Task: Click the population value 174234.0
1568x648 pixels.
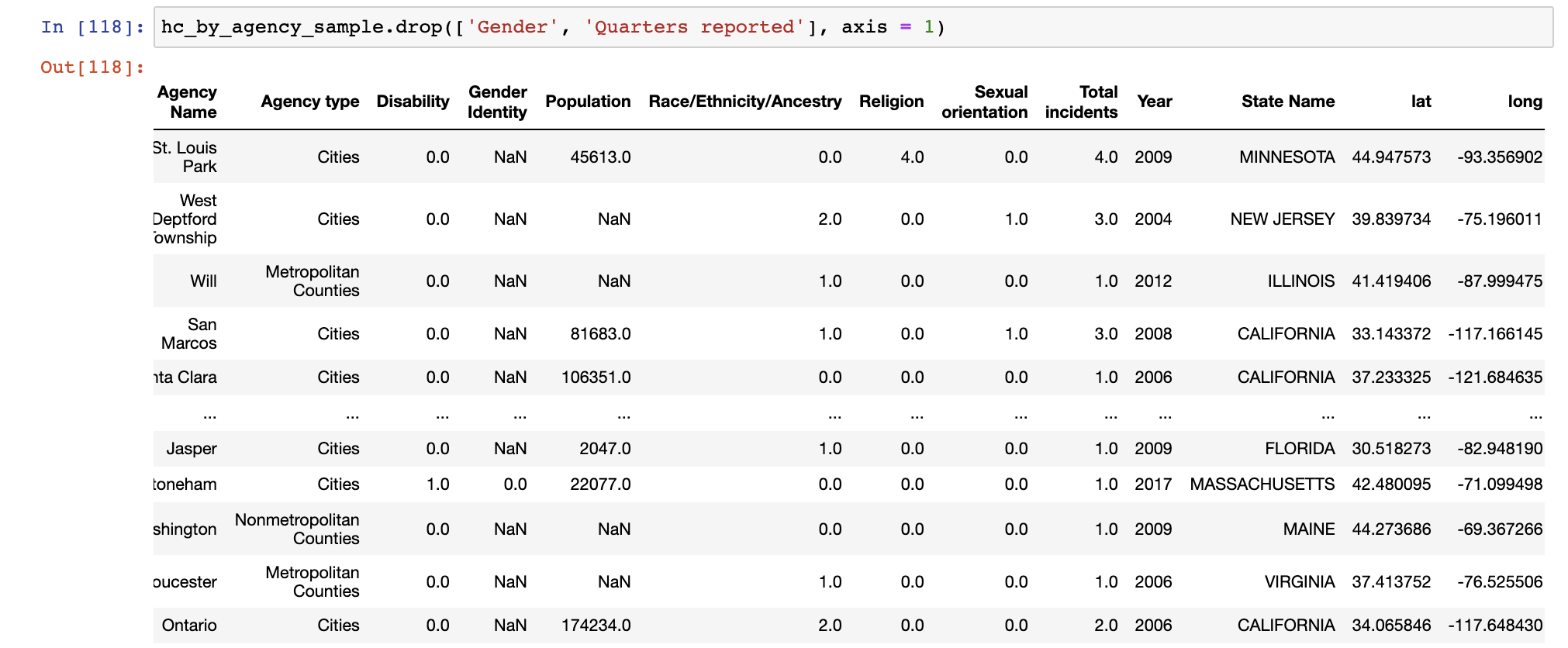Action: click(596, 626)
